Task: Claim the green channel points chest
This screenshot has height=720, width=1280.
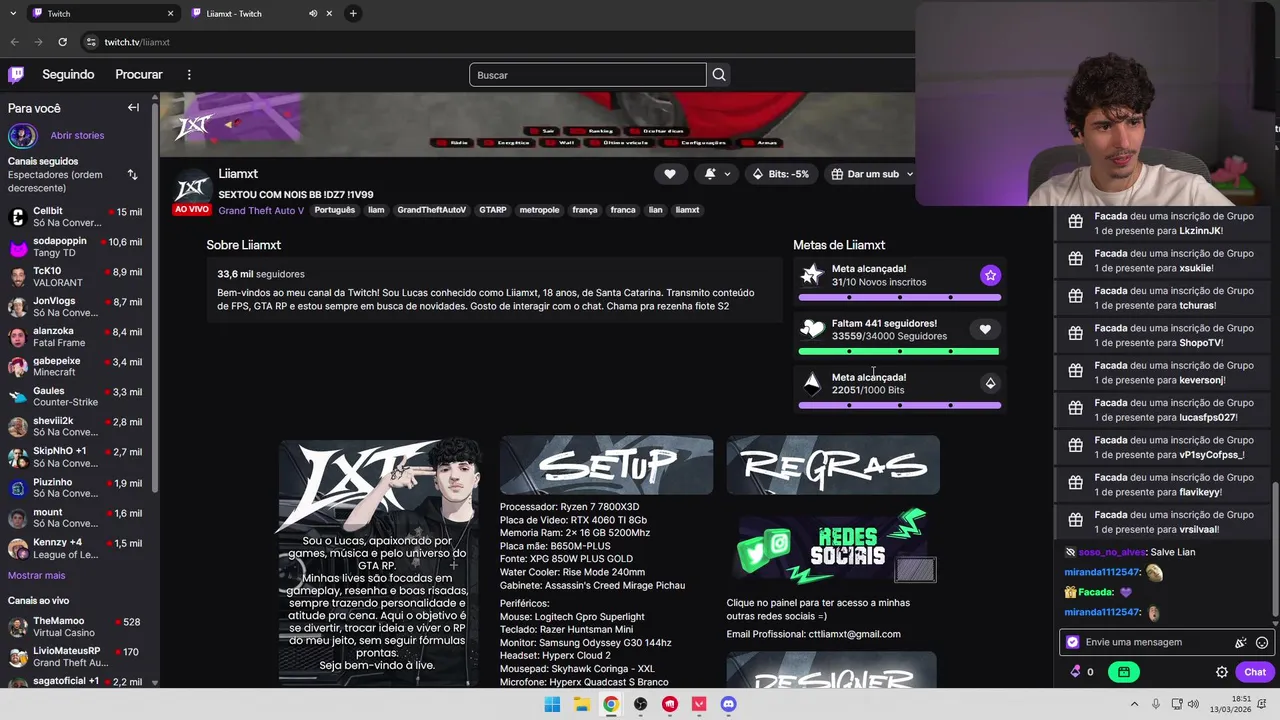Action: pyautogui.click(x=1123, y=672)
